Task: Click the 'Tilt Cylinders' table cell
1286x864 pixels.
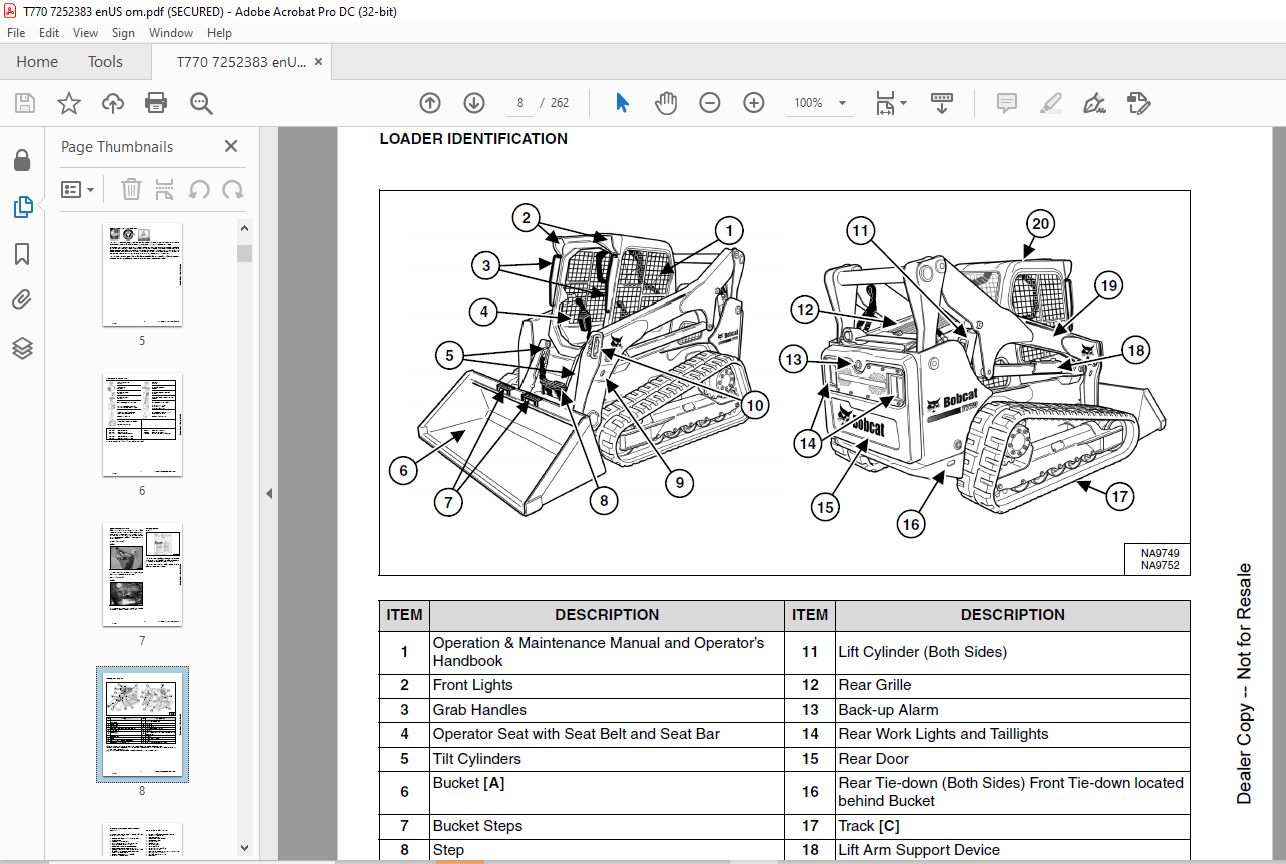Action: pos(607,759)
